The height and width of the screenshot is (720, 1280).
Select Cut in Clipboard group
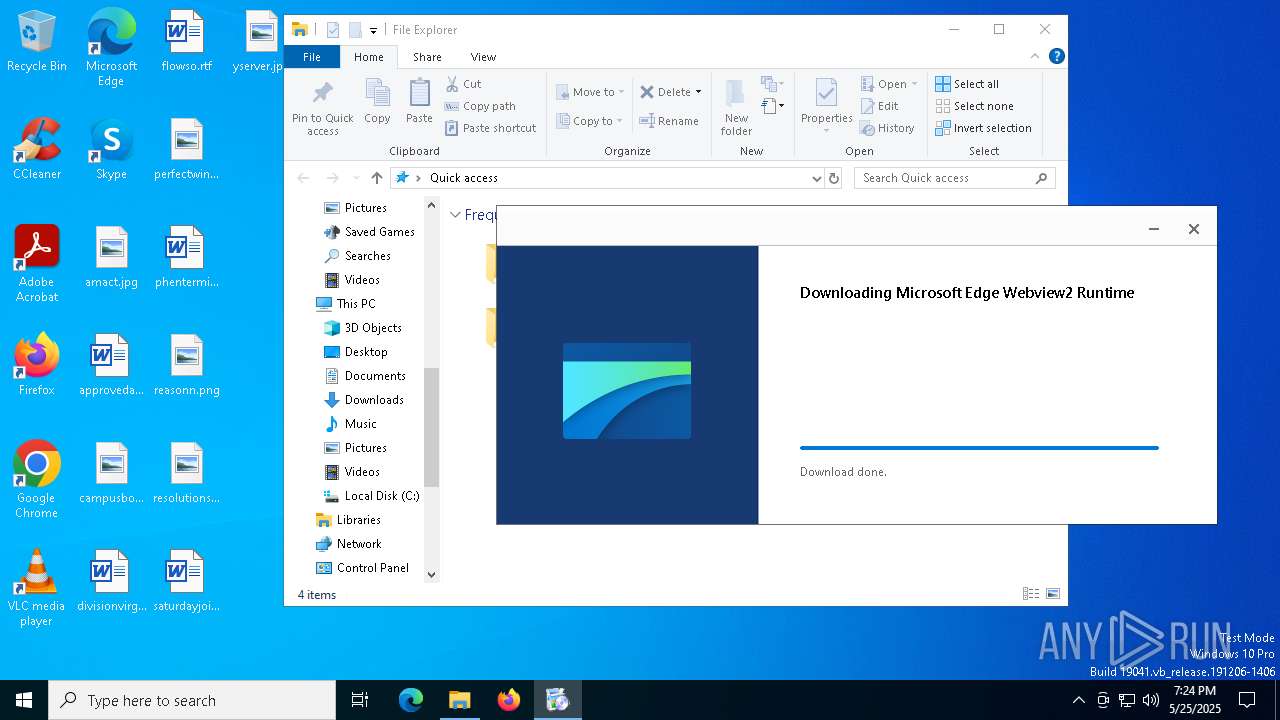pyautogui.click(x=463, y=84)
